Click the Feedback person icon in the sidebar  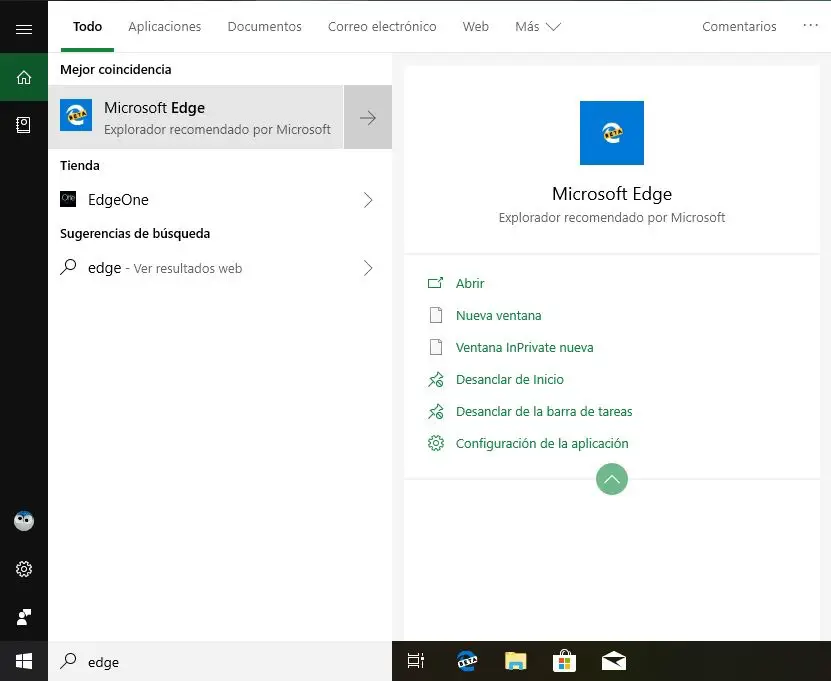(24, 617)
